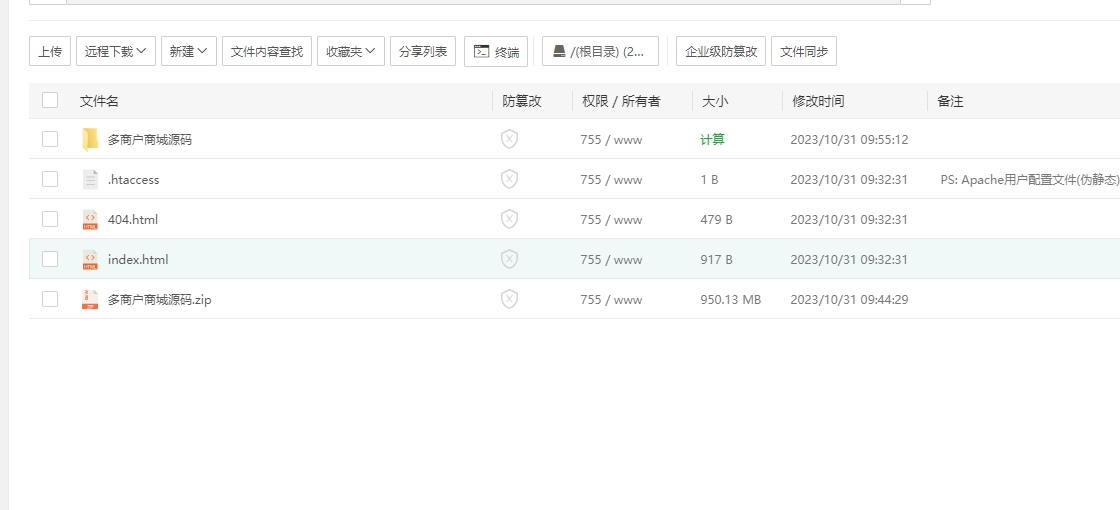The height and width of the screenshot is (510, 1120).
Task: Open the .htaccess file name
Action: pyautogui.click(x=134, y=179)
